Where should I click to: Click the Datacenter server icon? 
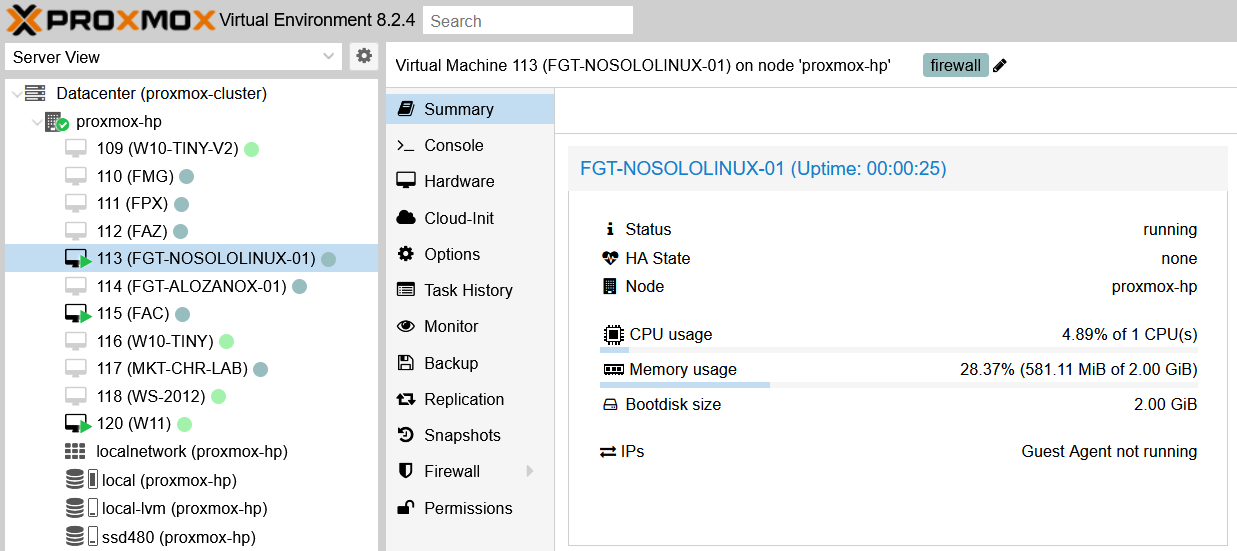(x=36, y=93)
